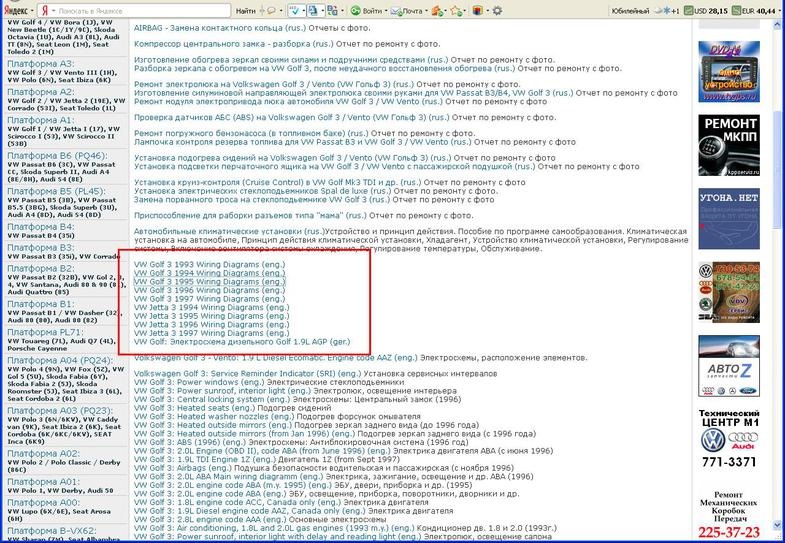Open the Платформа B5 (PL45) sidebar item
Image resolution: width=785 pixels, height=543 pixels.
(56, 191)
